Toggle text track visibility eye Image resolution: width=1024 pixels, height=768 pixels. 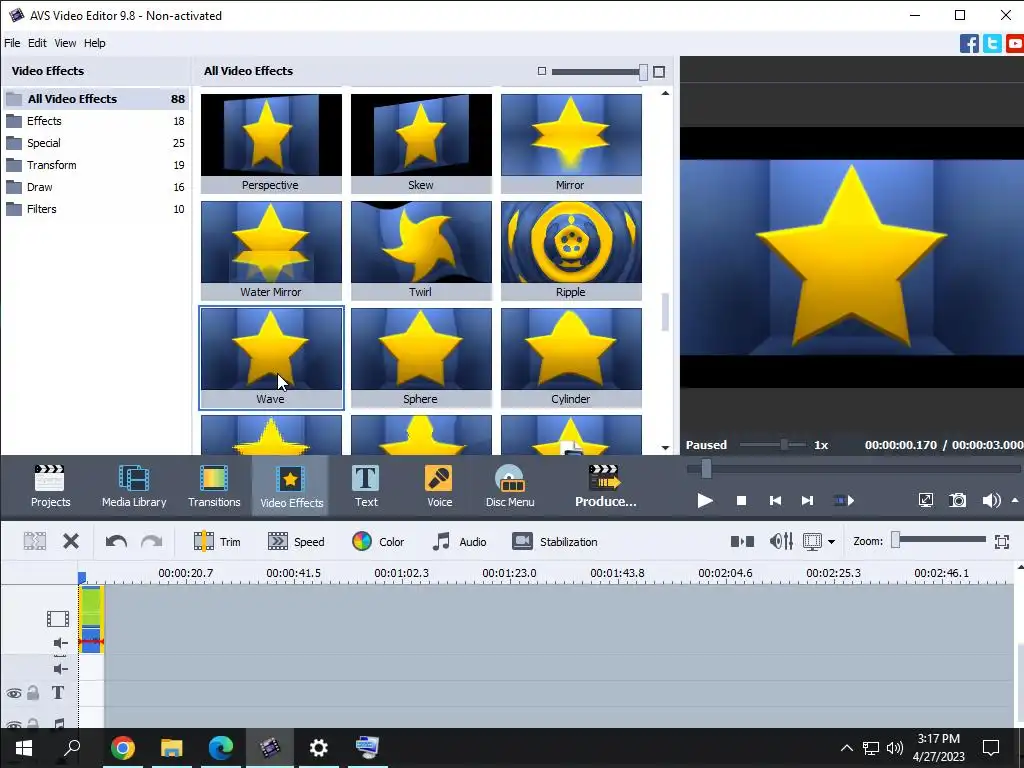click(14, 694)
